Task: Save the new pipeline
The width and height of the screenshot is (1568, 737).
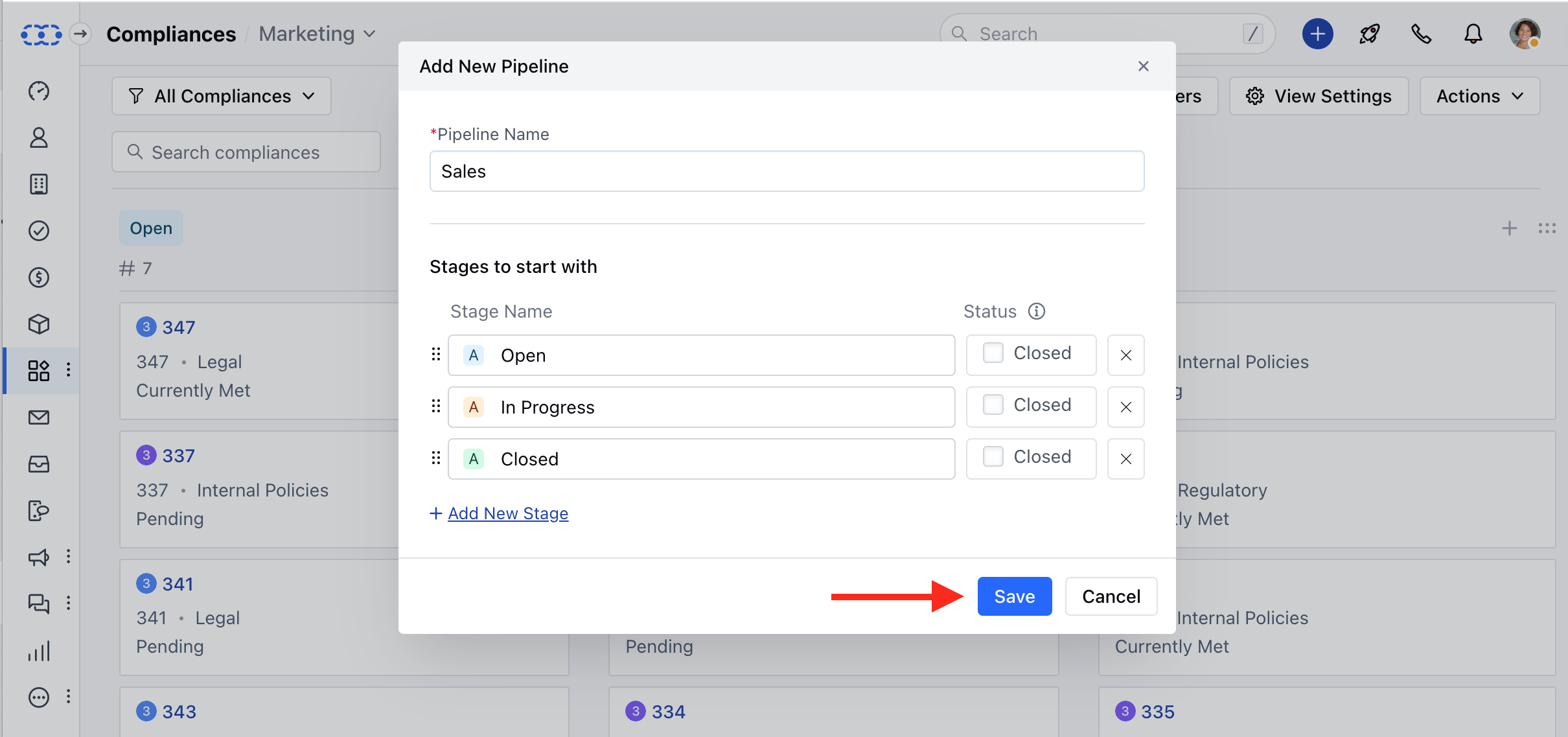Action: tap(1015, 596)
